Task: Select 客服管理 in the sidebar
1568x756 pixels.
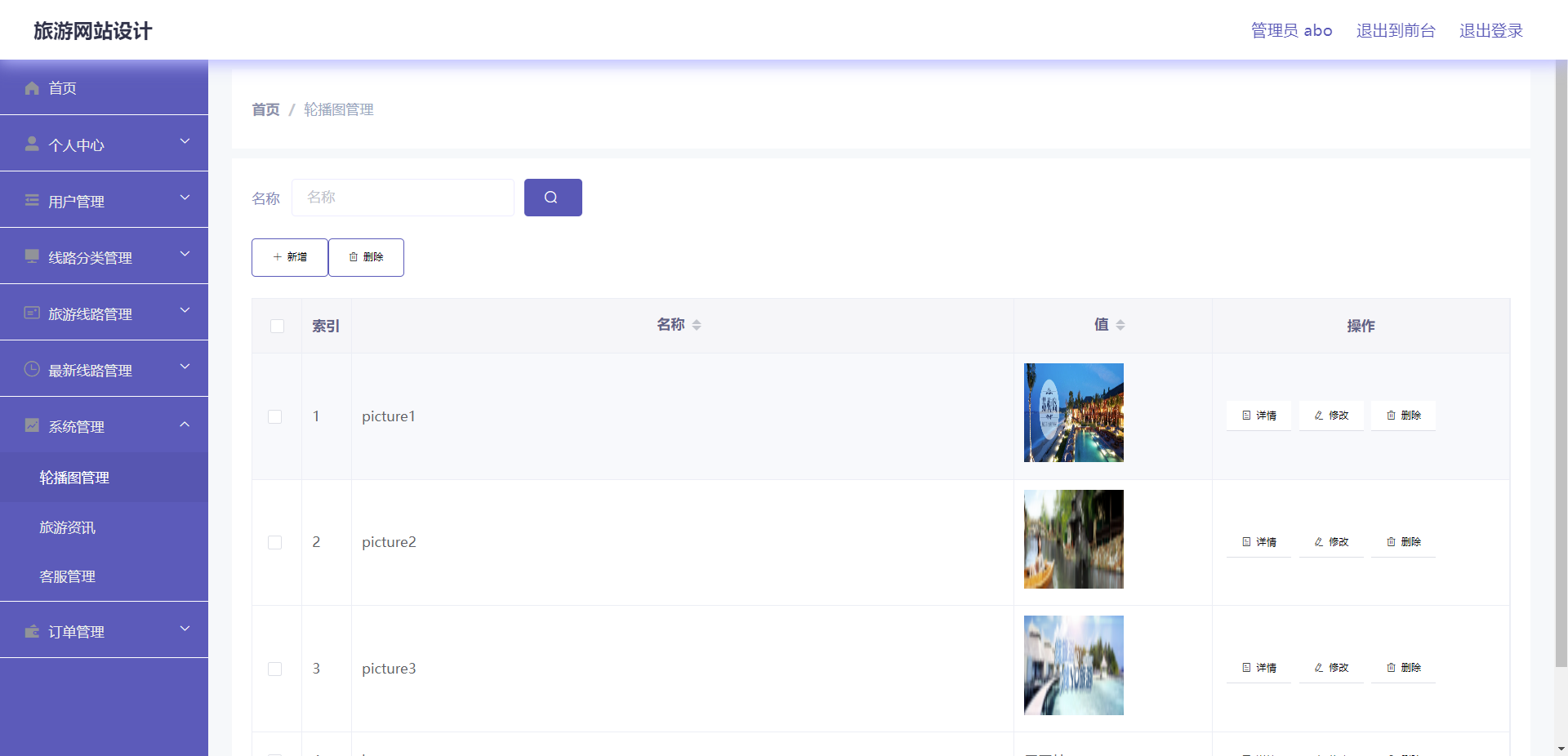Action: pos(67,576)
